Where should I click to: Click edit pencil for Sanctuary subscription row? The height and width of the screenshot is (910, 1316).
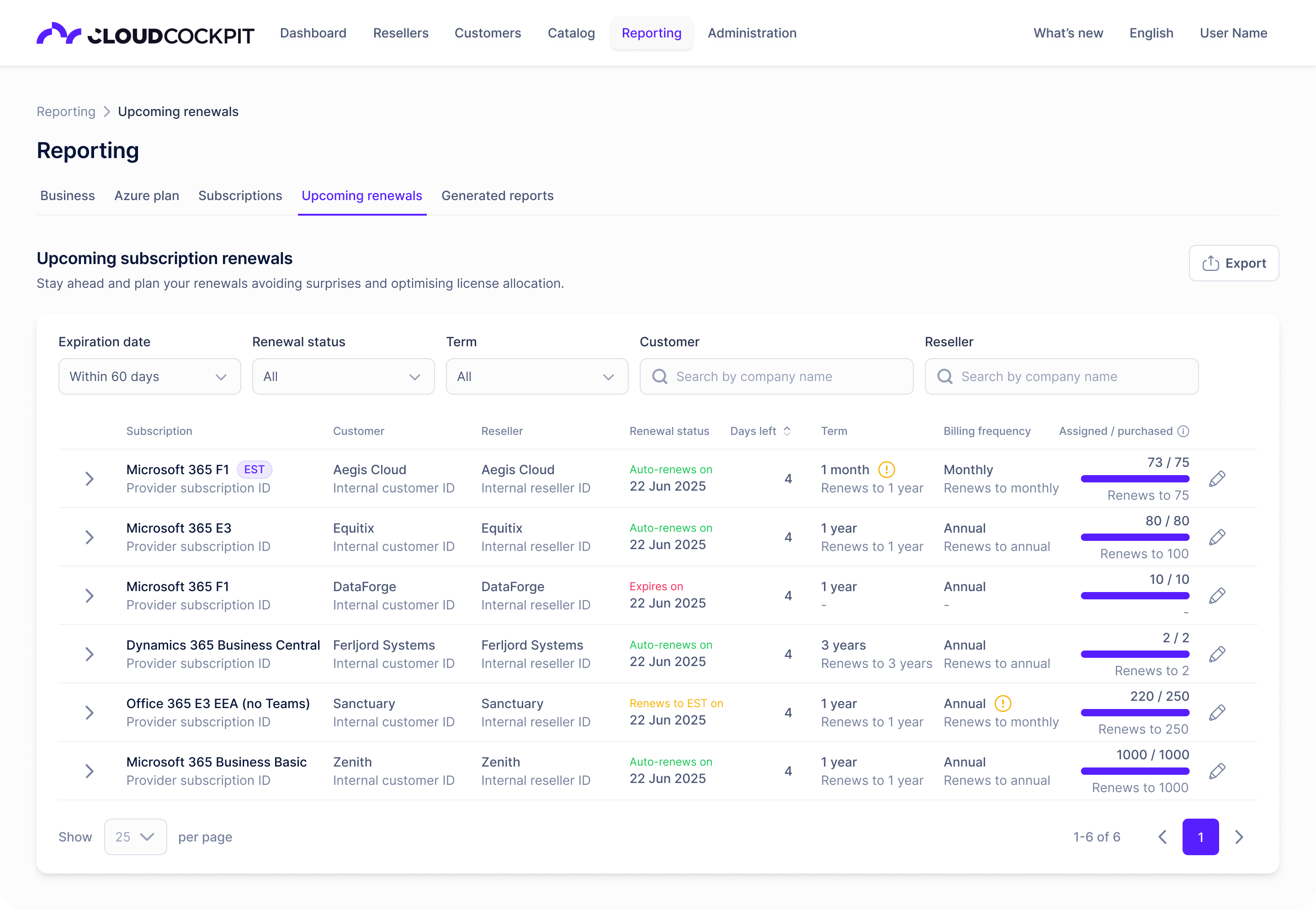pyautogui.click(x=1217, y=713)
